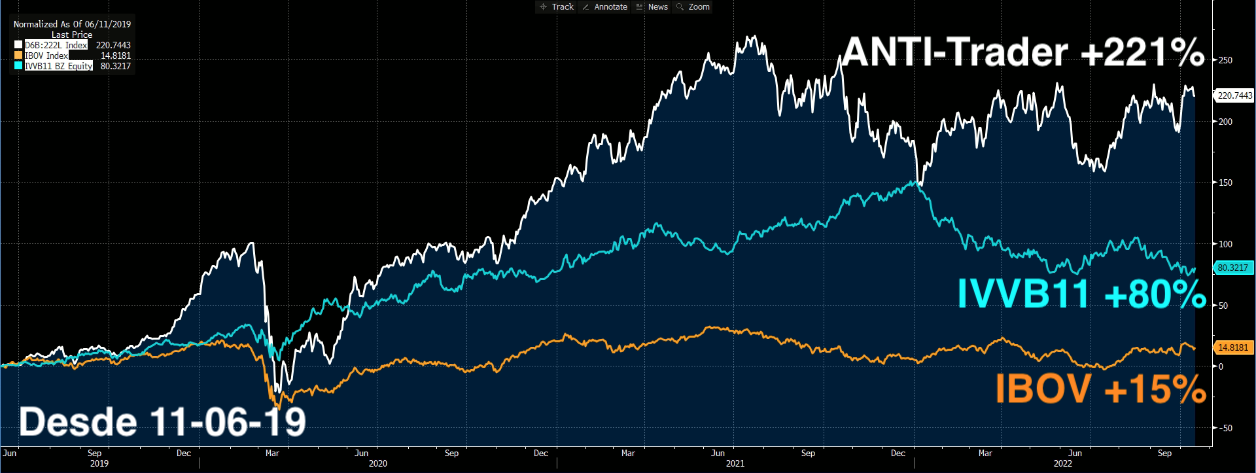The height and width of the screenshot is (473, 1256).
Task: Select the D6B:222L Index legend label
Action: pos(55,44)
